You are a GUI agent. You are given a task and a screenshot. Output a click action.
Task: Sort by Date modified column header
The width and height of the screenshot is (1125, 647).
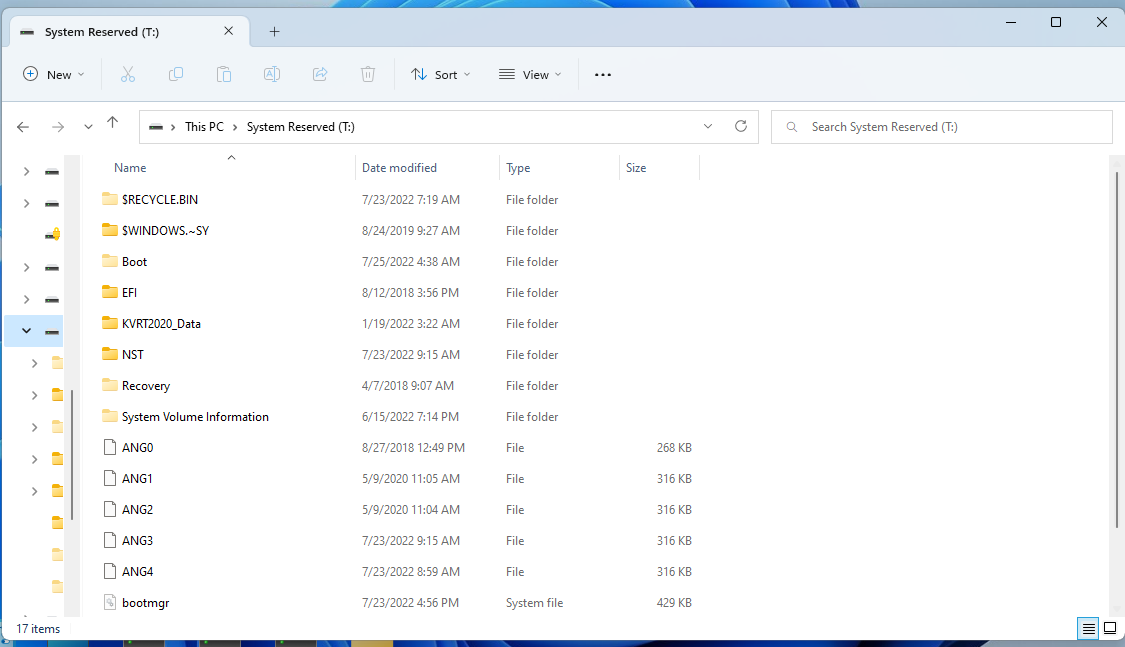tap(399, 168)
